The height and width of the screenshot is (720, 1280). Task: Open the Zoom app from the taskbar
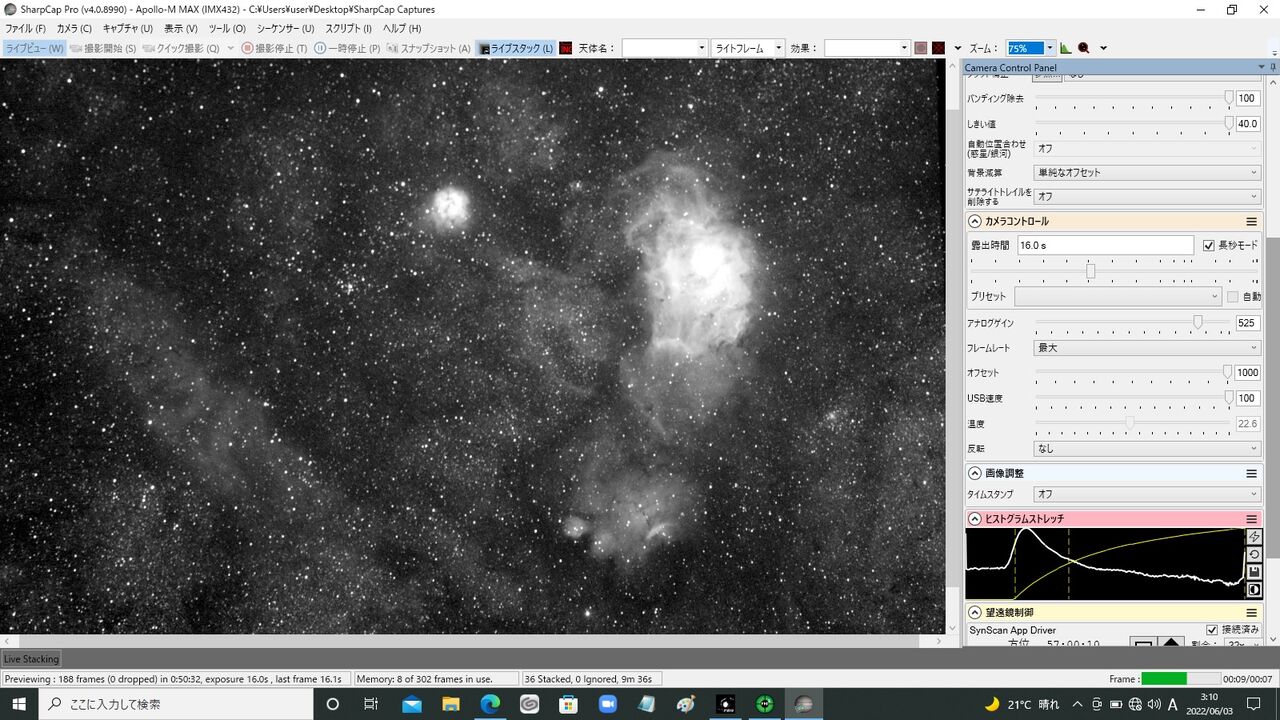607,704
